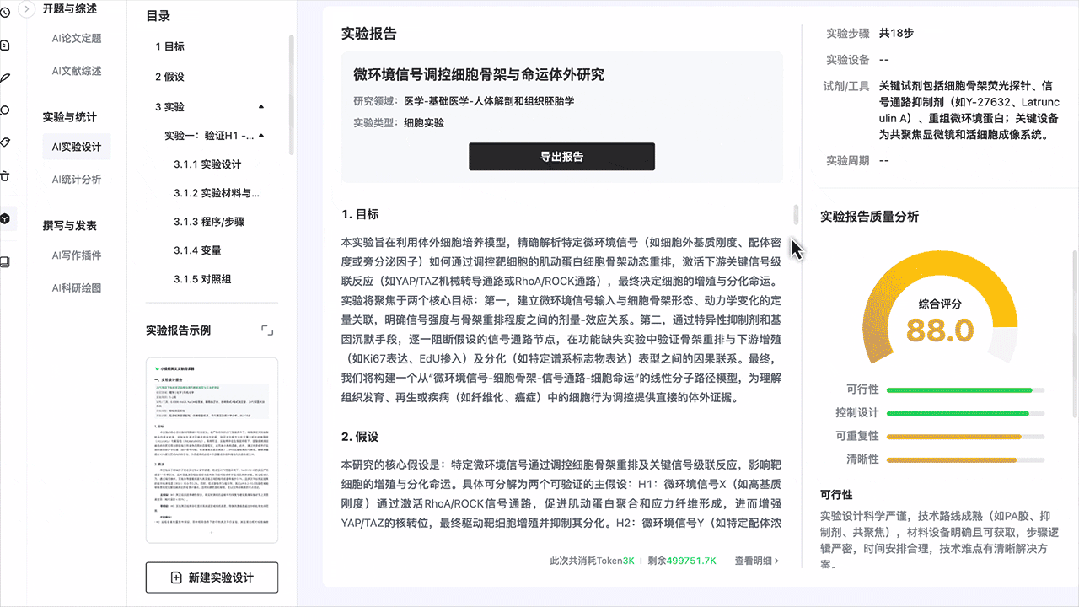Click the 实验周期 label
This screenshot has width=1079, height=607.
(x=847, y=160)
